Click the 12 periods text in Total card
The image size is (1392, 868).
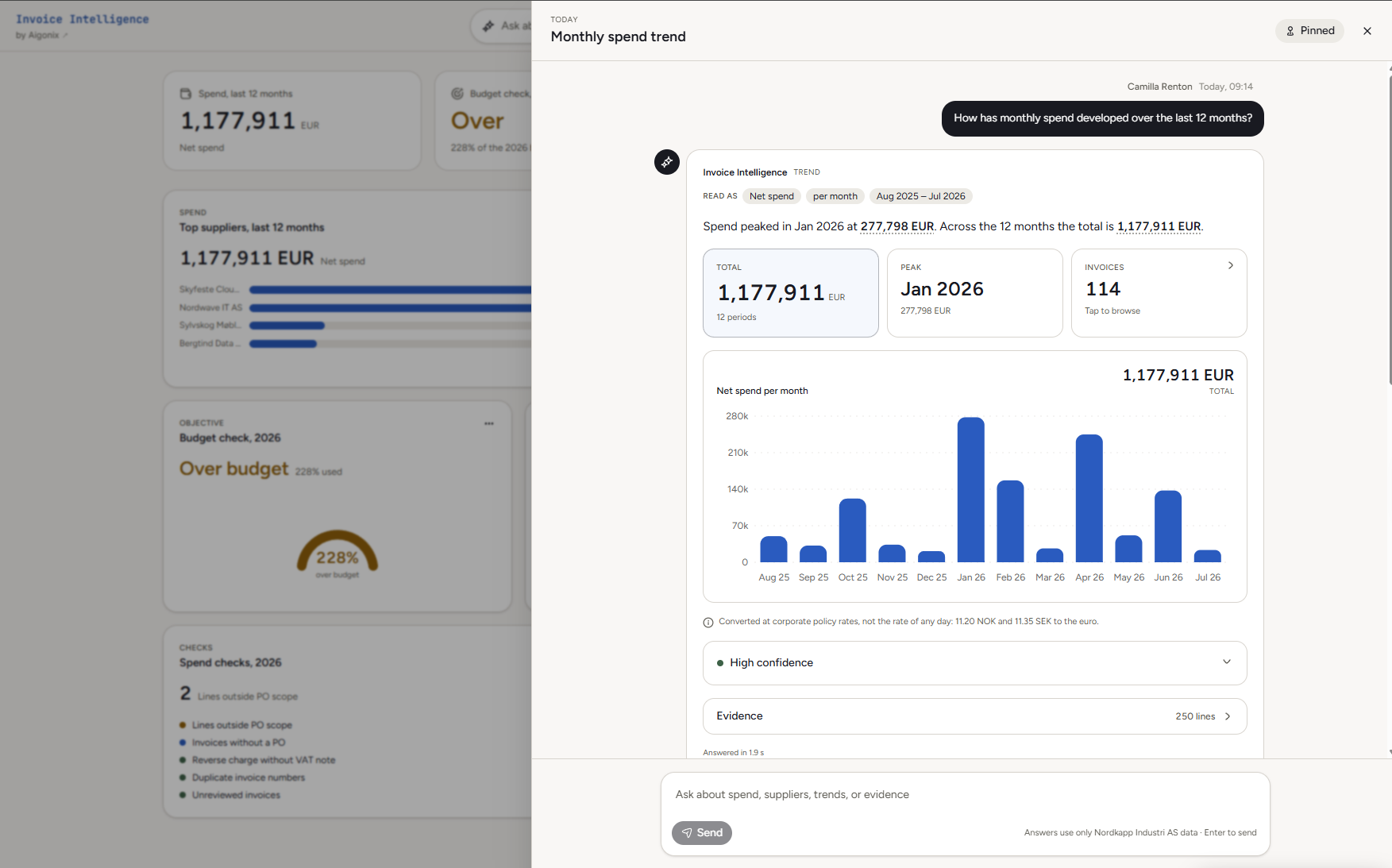tap(736, 318)
